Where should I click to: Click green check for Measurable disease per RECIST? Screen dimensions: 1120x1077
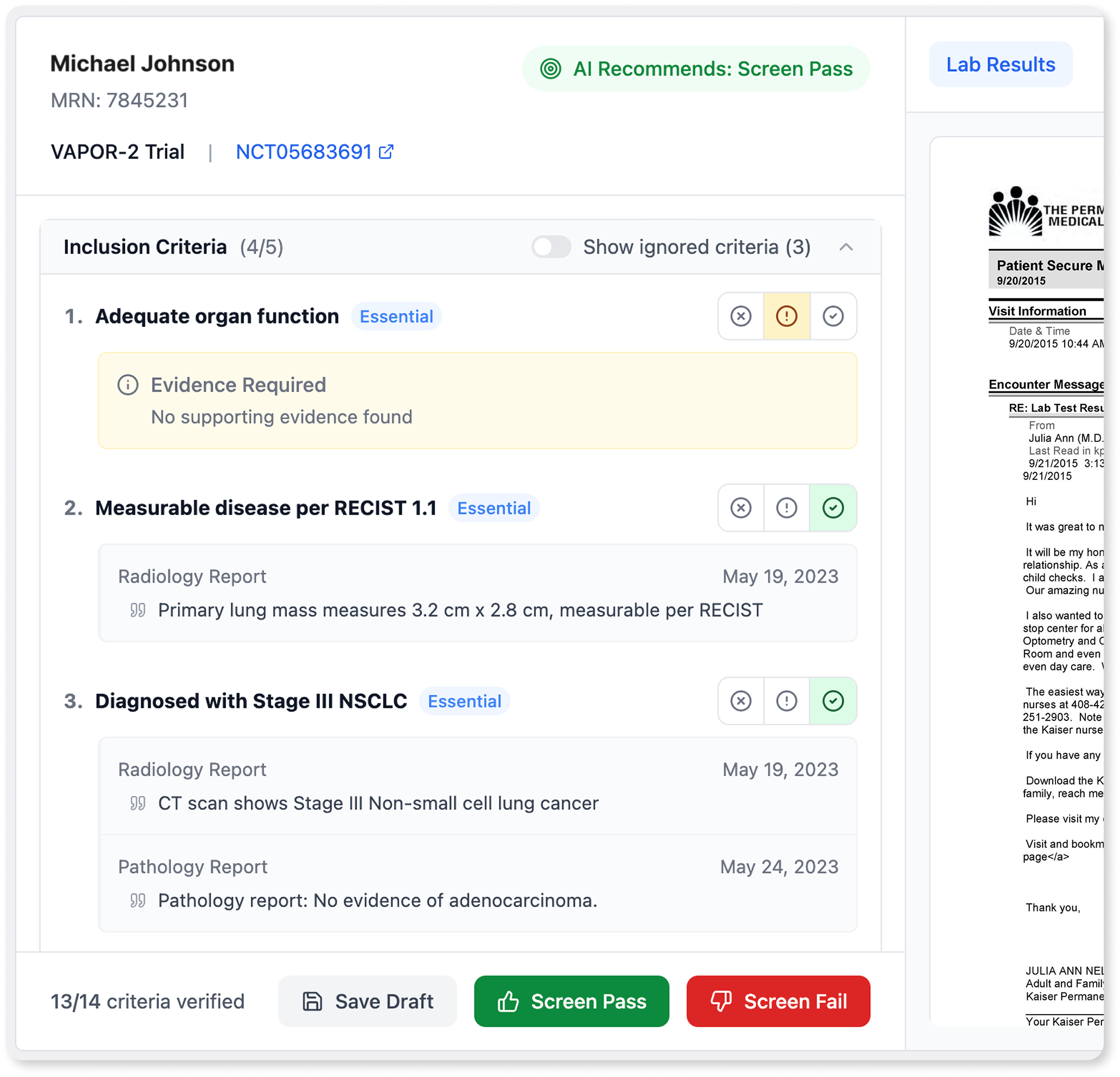click(x=833, y=508)
